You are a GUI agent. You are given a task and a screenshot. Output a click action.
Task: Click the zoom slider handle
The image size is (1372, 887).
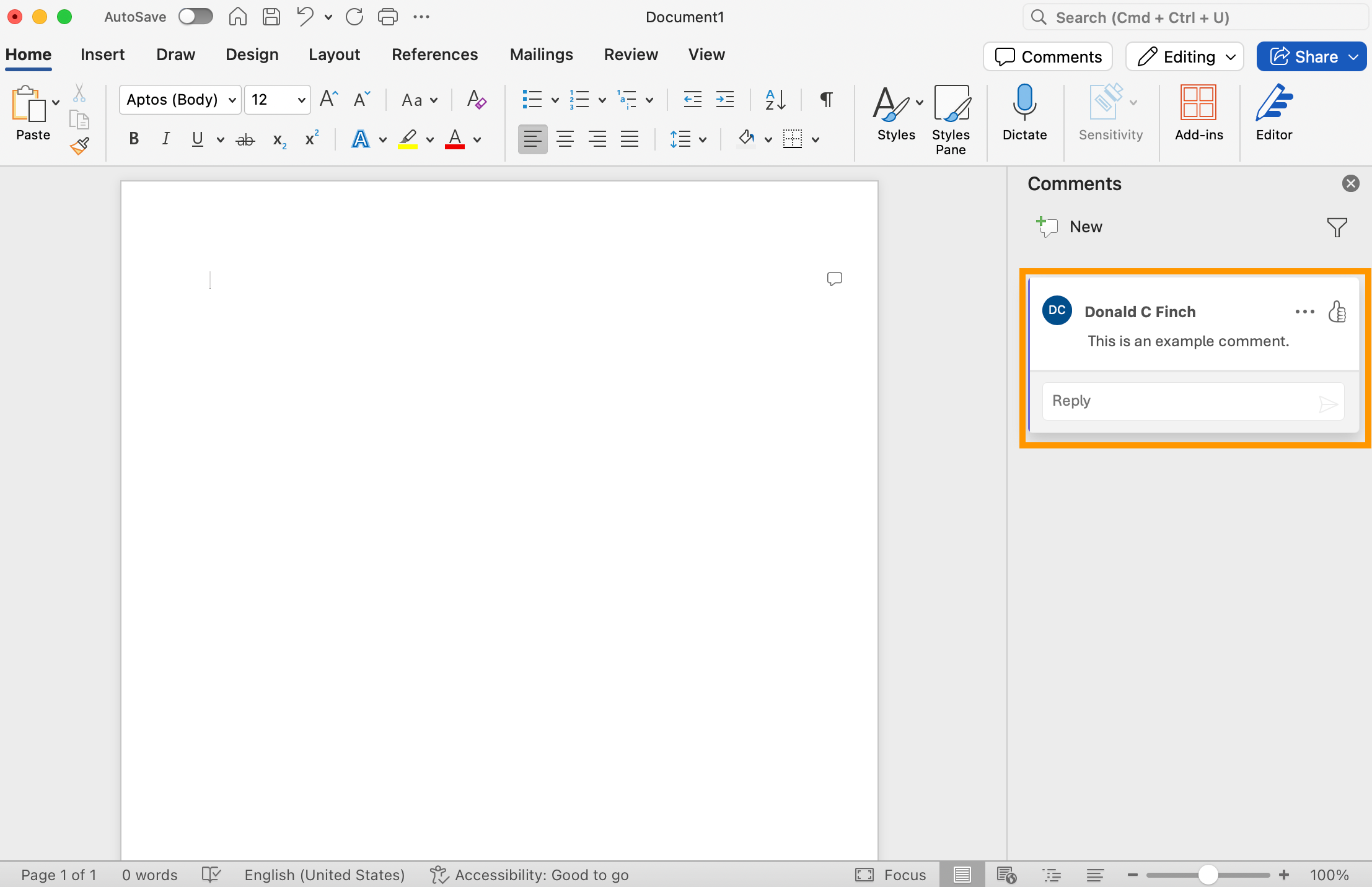tap(1207, 875)
